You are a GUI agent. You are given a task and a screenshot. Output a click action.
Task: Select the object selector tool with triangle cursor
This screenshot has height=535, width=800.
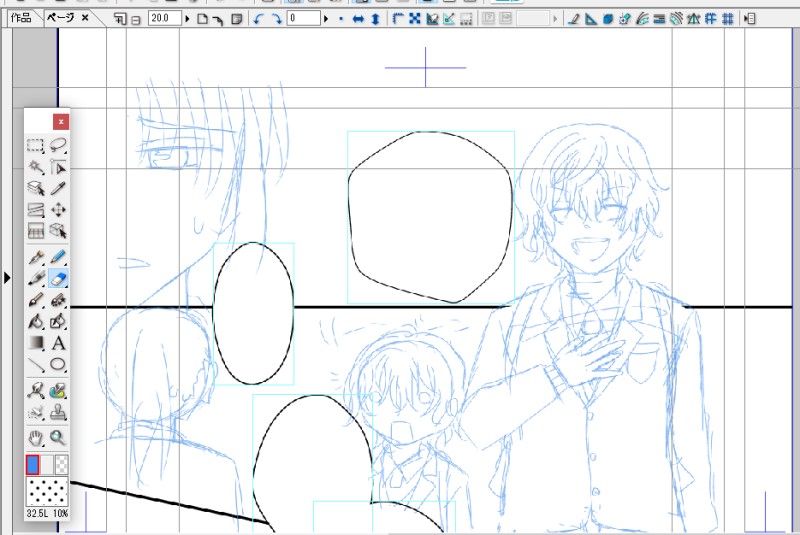click(x=58, y=167)
